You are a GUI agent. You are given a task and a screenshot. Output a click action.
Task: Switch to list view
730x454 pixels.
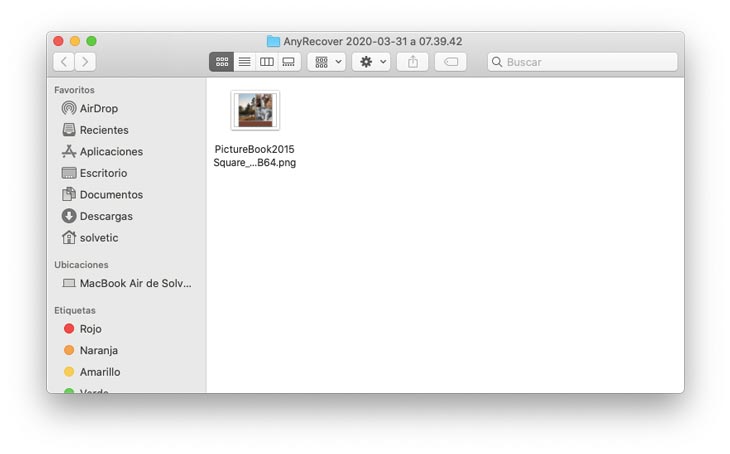click(x=244, y=62)
